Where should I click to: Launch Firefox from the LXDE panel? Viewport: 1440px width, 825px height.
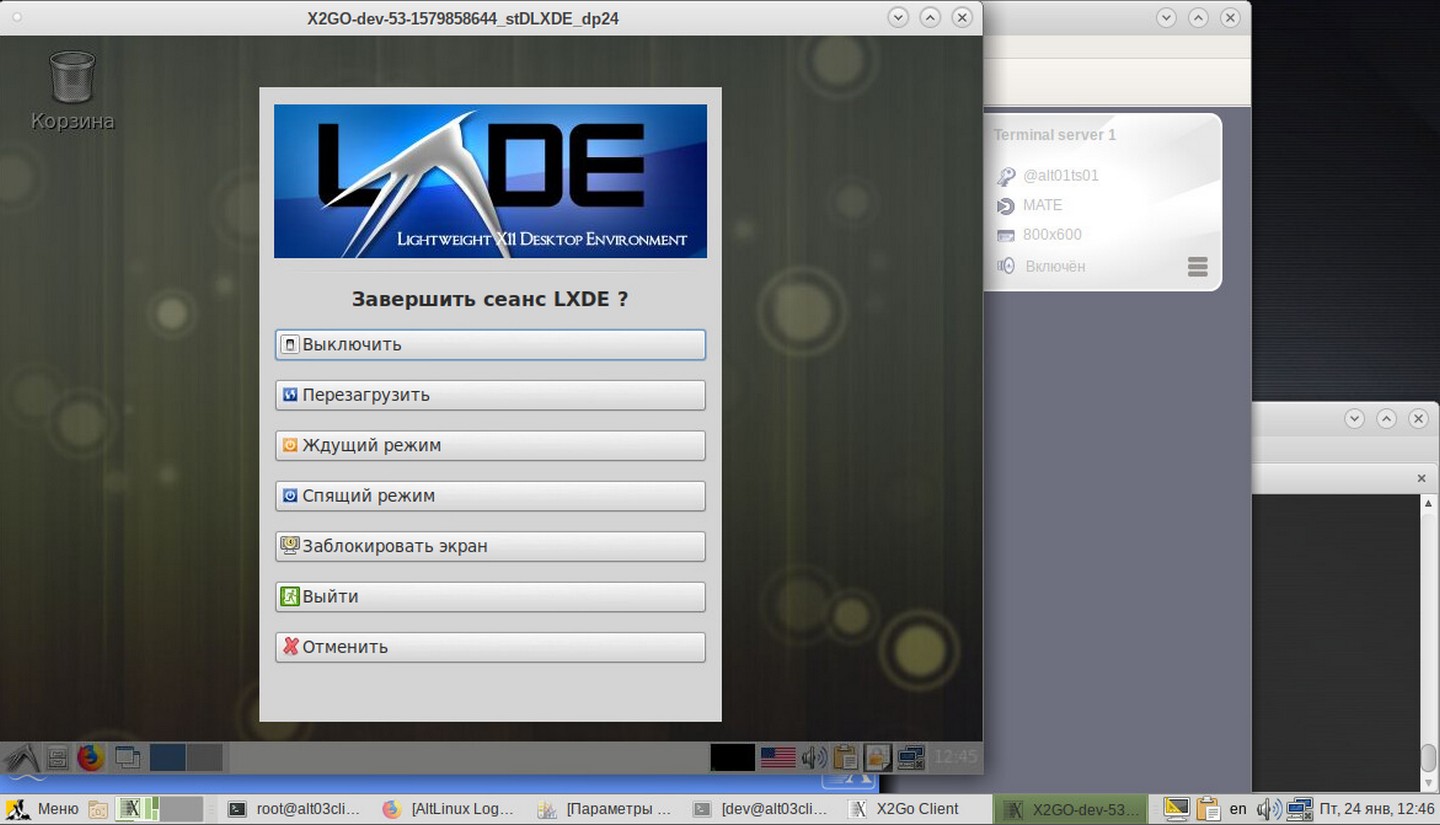pyautogui.click(x=91, y=757)
